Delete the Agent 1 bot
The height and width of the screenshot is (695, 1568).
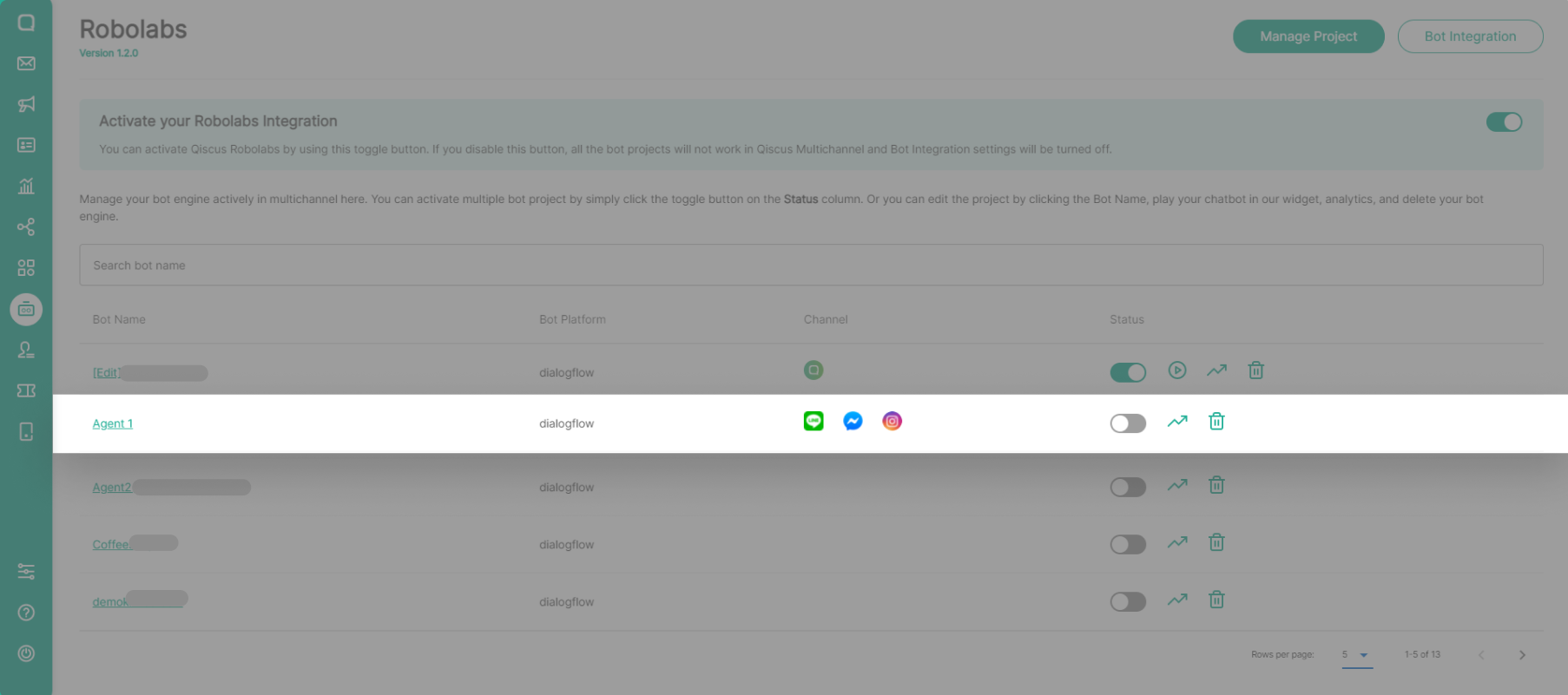[1216, 422]
